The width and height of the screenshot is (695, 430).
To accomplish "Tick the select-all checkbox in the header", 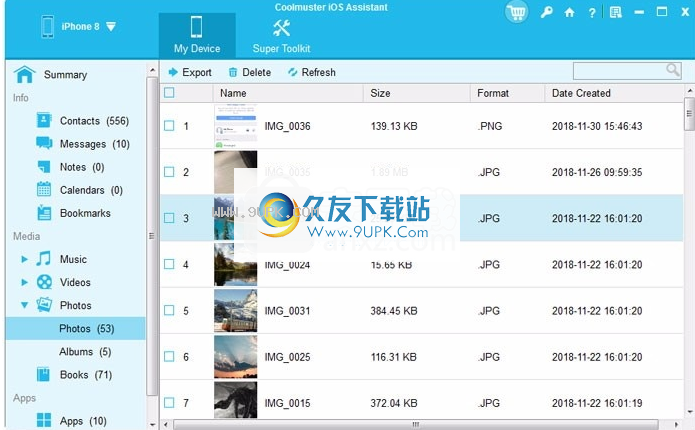I will pyautogui.click(x=169, y=93).
